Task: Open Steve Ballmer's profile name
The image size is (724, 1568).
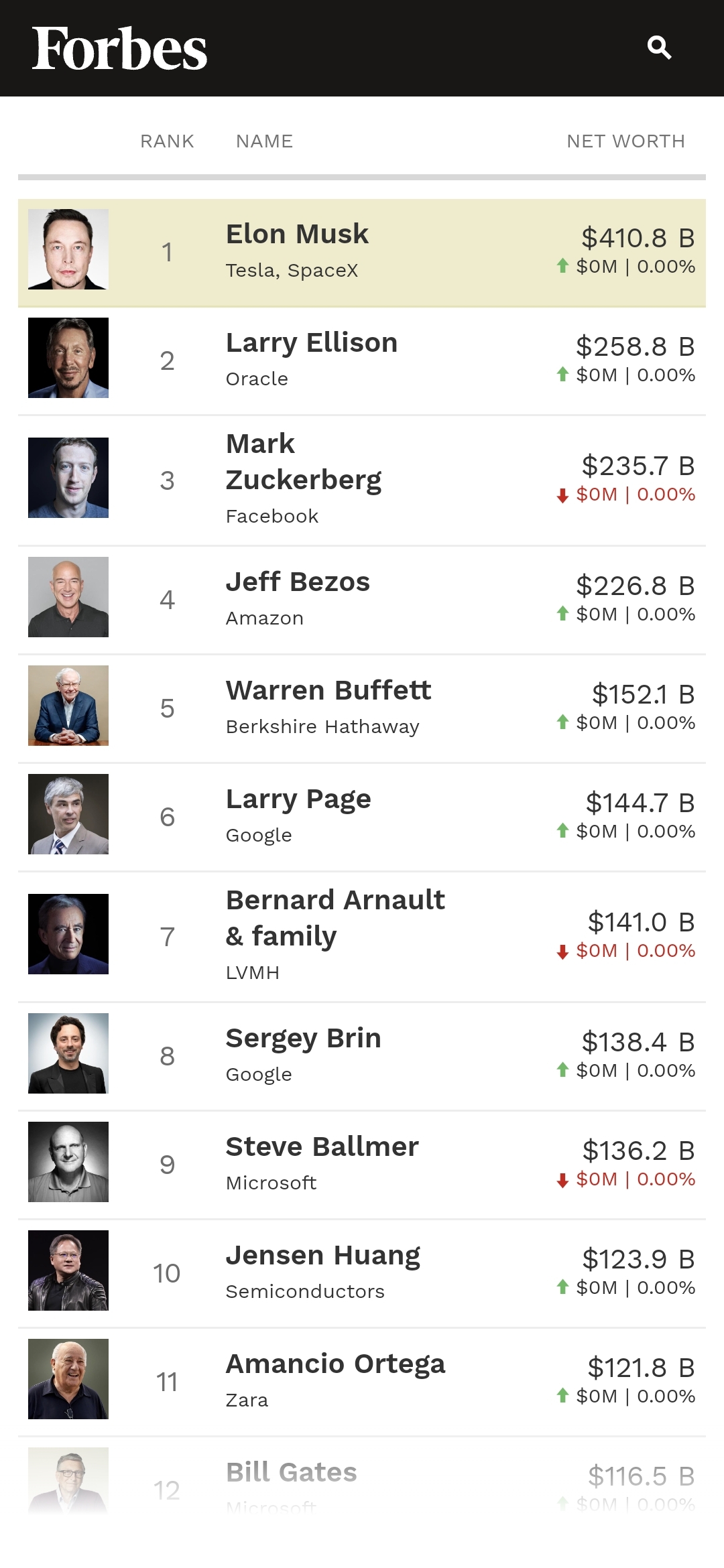Action: (x=322, y=1147)
